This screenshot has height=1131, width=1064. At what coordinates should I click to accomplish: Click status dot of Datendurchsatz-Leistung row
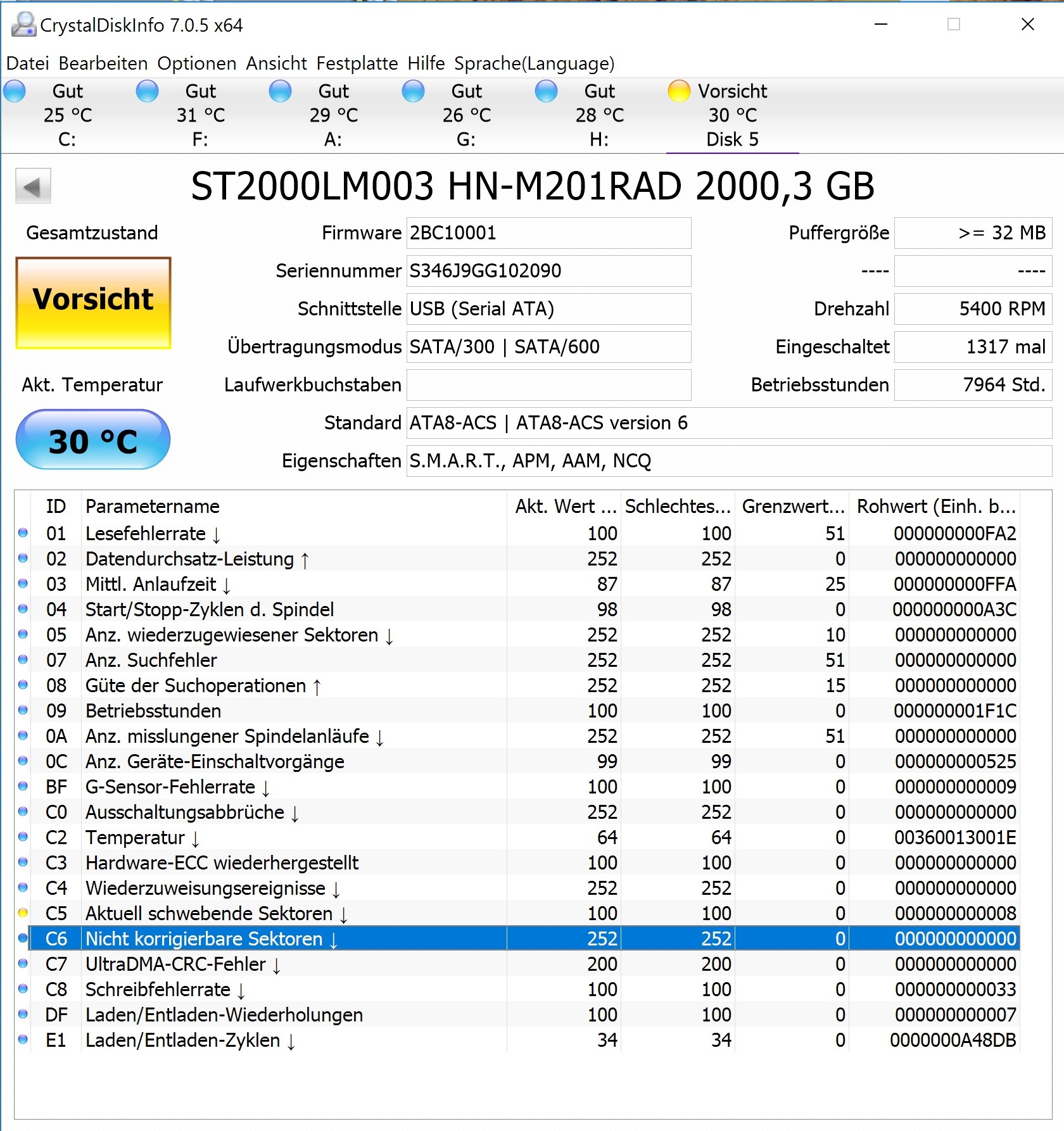point(23,559)
